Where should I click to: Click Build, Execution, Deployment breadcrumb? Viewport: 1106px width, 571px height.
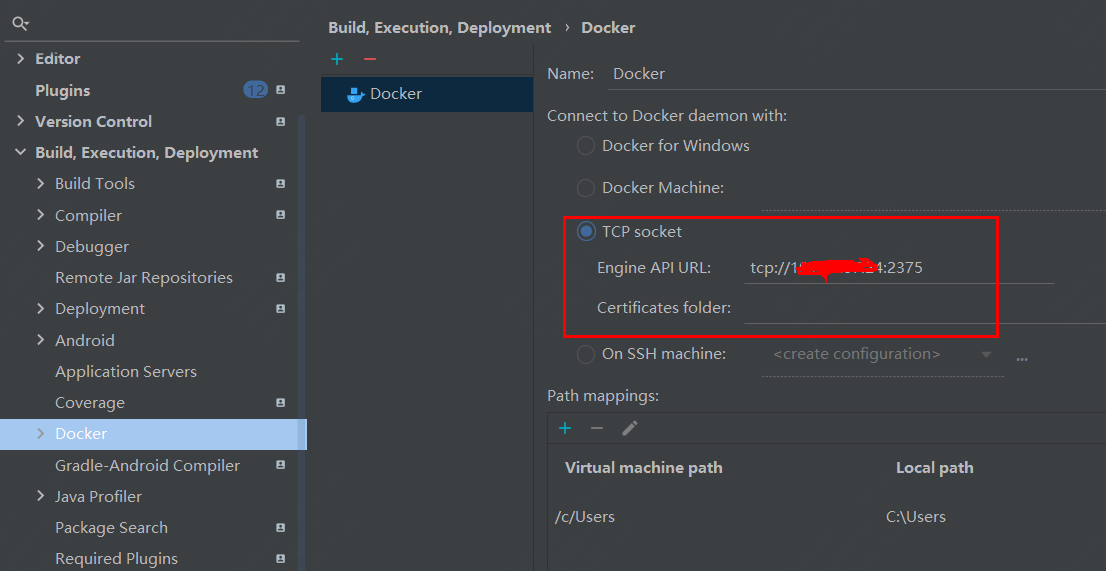pyautogui.click(x=439, y=28)
